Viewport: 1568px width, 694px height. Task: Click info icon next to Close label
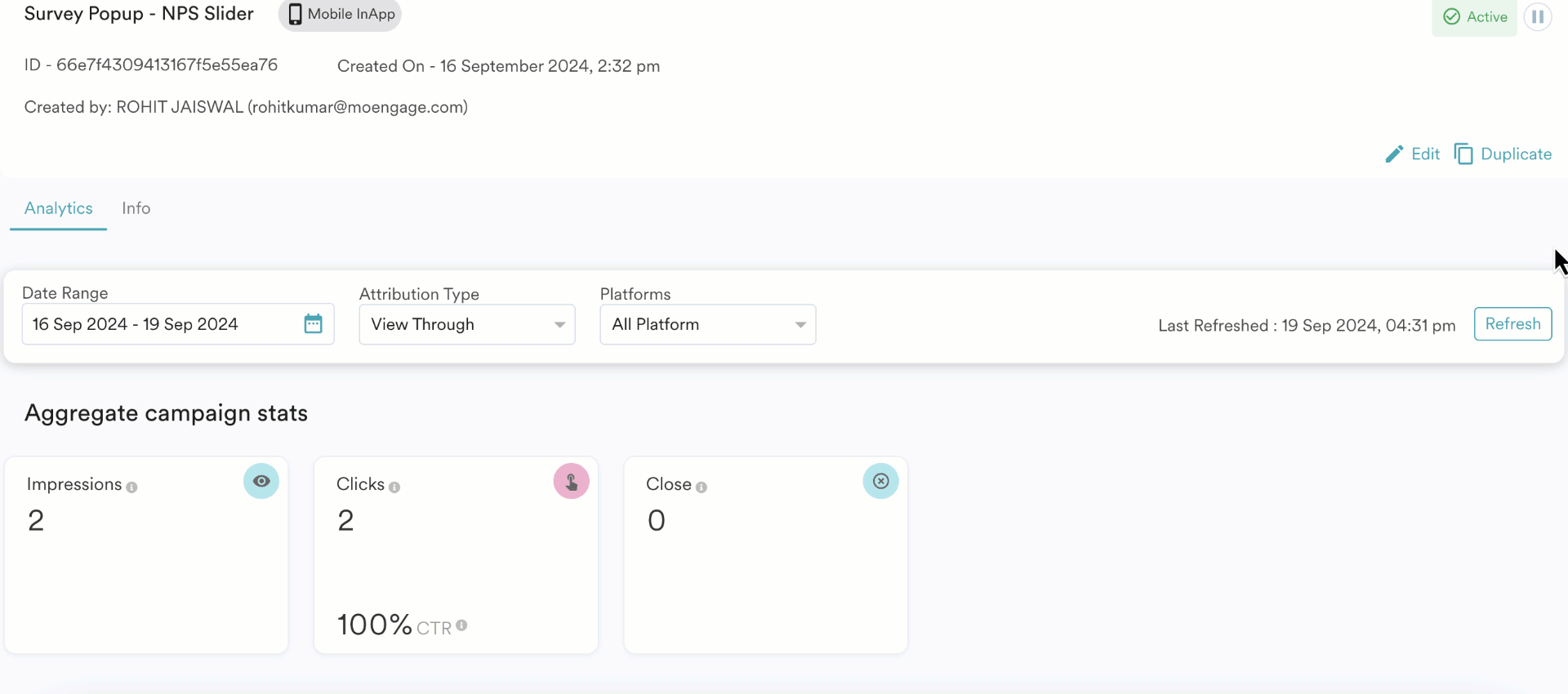coord(702,487)
